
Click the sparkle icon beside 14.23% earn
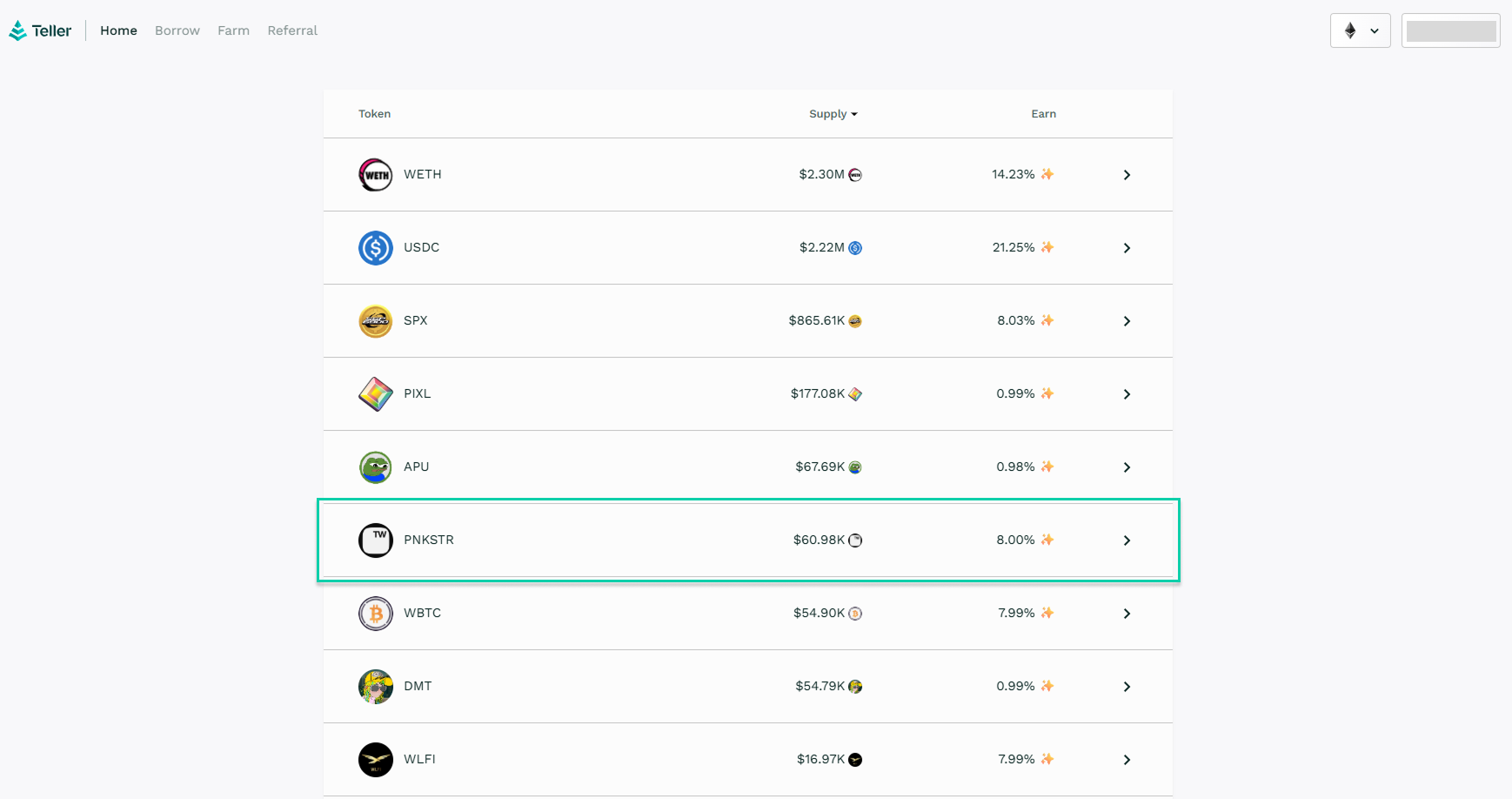pyautogui.click(x=1047, y=174)
